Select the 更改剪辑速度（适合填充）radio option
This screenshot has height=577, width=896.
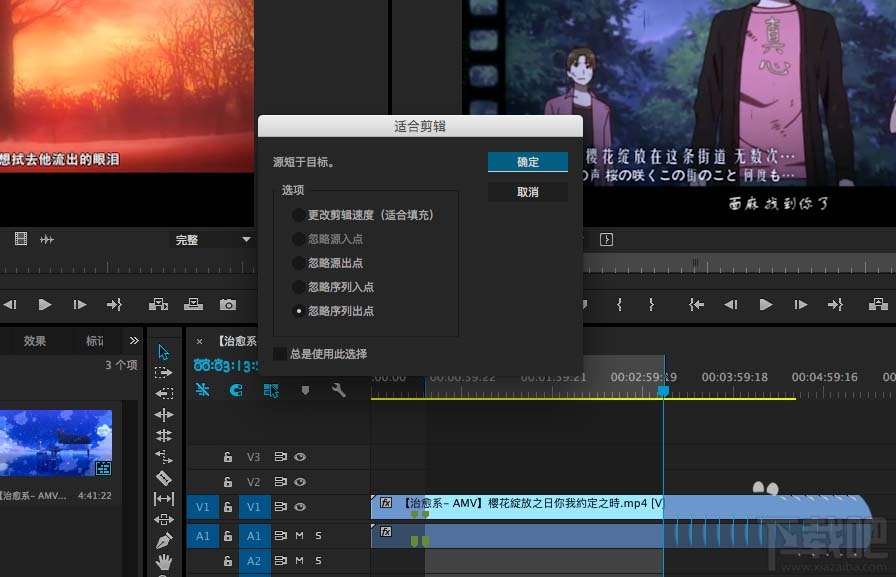click(x=298, y=214)
